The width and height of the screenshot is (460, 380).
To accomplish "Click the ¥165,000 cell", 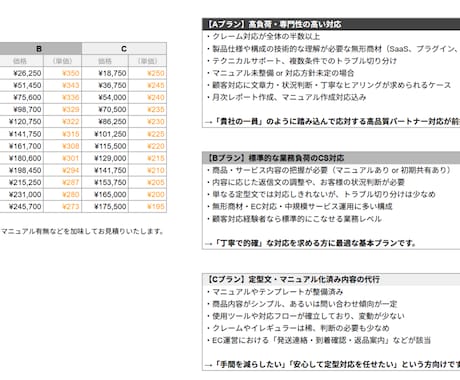I will [105, 195].
